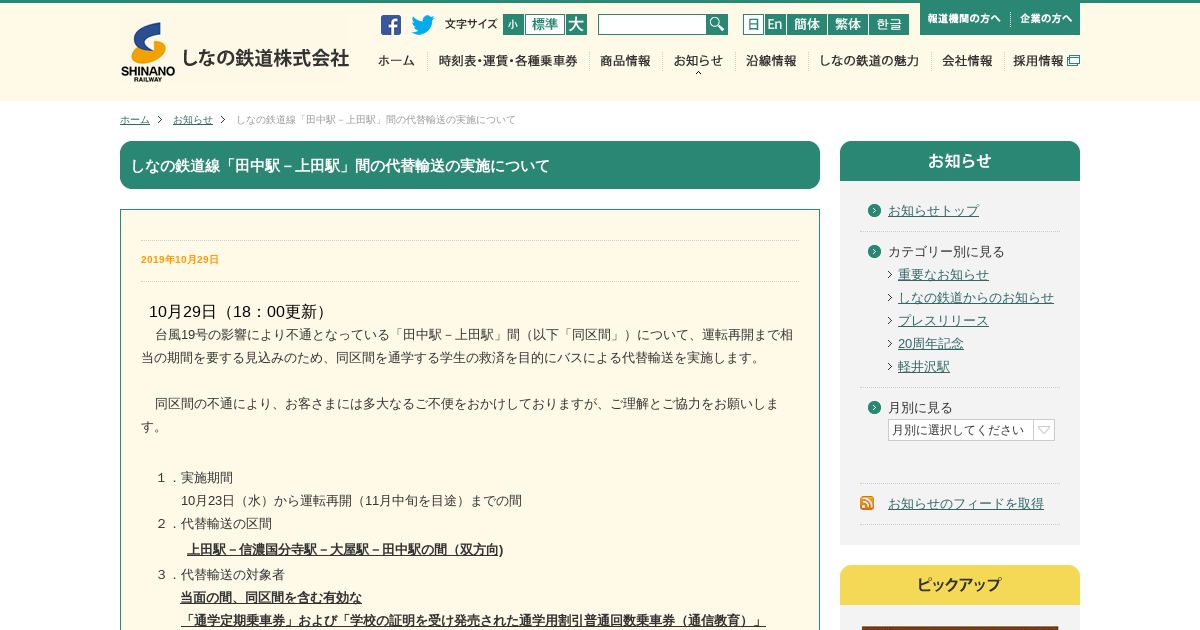Open the Shinano Railway Twitter icon
1200x630 pixels.
[x=423, y=25]
